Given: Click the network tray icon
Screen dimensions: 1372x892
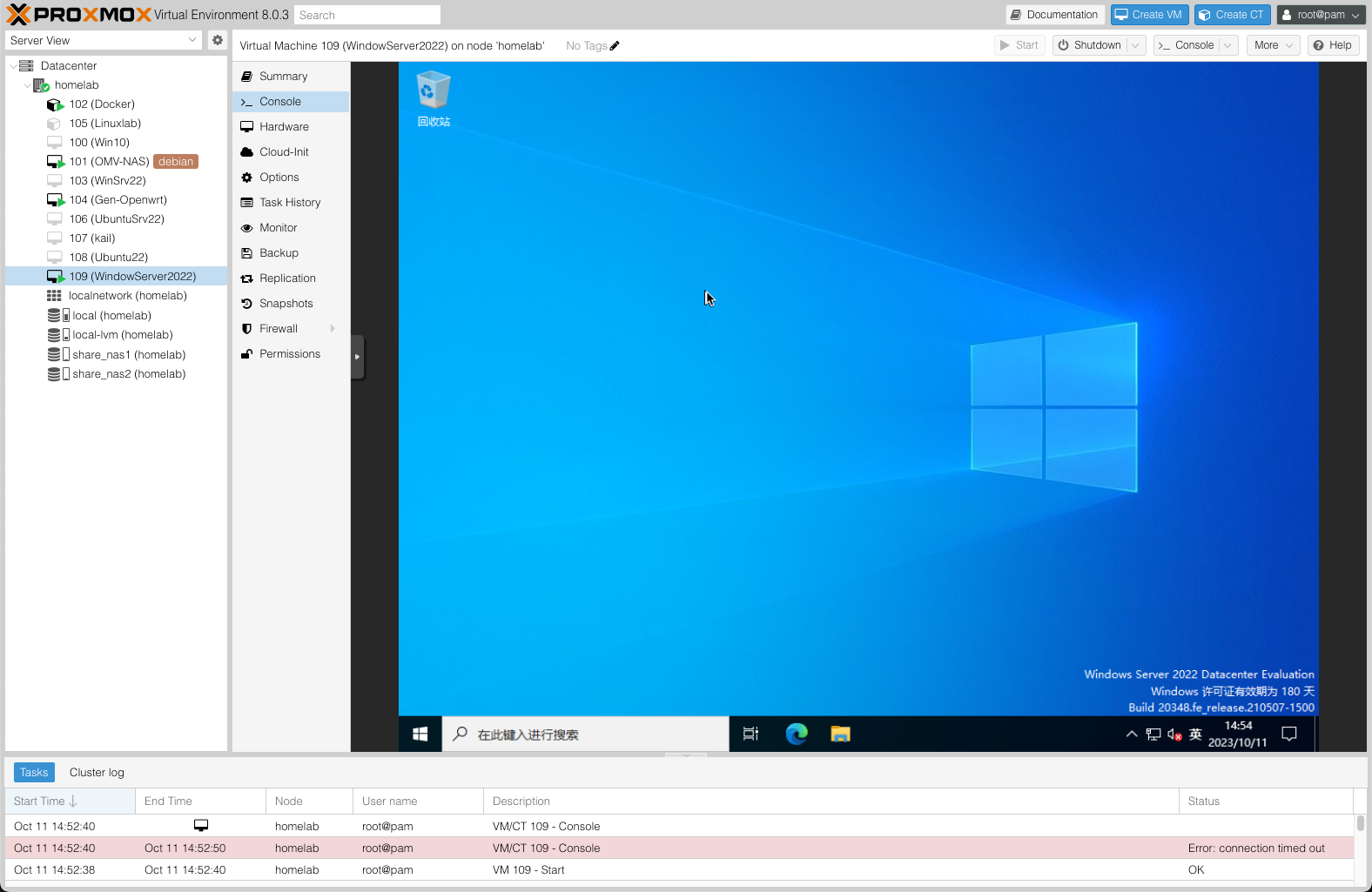Looking at the screenshot, I should click(x=1153, y=734).
